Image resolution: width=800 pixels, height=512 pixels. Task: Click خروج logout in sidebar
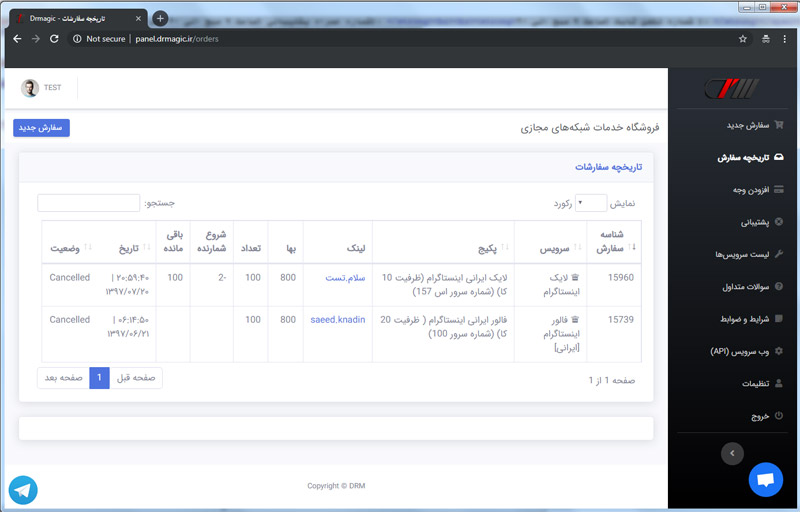click(x=767, y=416)
